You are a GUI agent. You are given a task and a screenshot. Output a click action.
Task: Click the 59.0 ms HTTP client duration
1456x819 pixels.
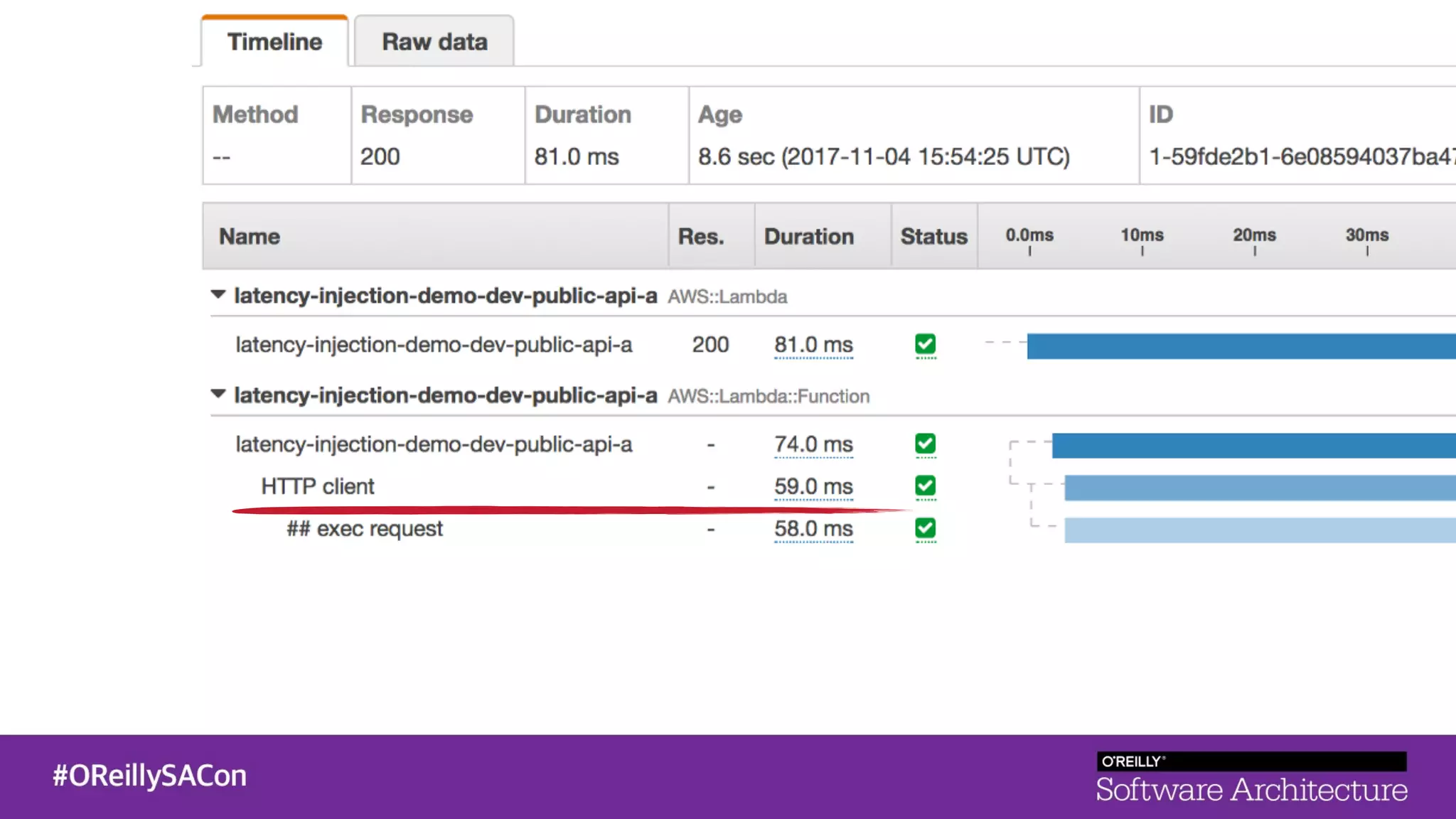tap(813, 486)
